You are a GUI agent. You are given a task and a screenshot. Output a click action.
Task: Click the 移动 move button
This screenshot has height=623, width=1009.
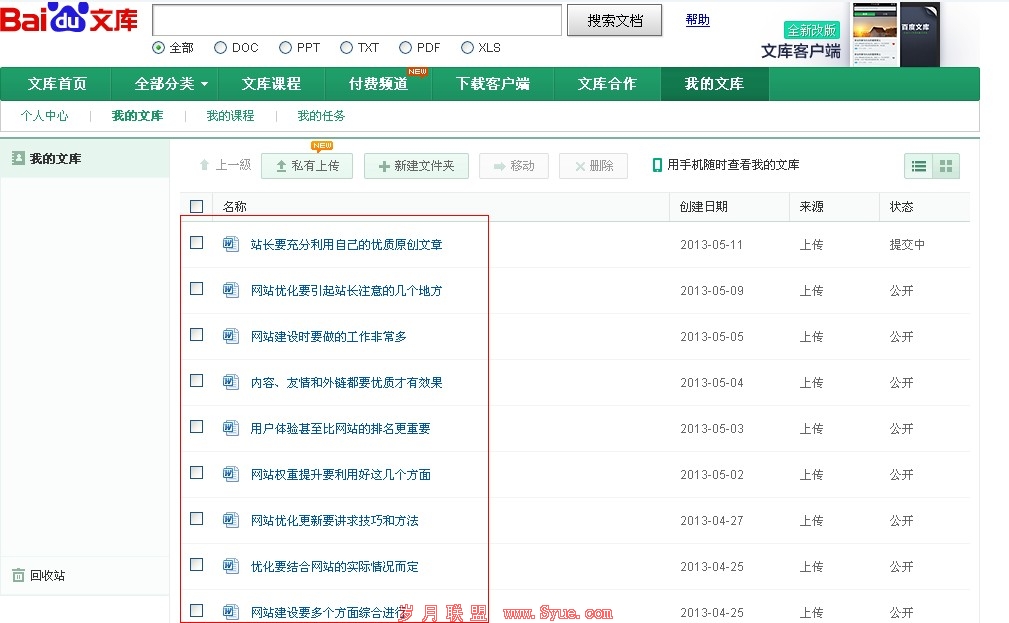(514, 166)
